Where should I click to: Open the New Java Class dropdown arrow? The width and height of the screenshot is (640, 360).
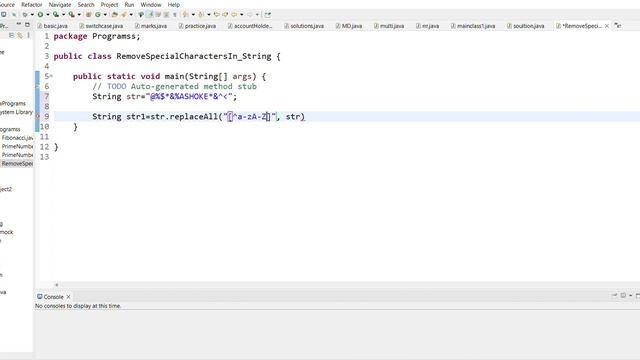point(105,15)
